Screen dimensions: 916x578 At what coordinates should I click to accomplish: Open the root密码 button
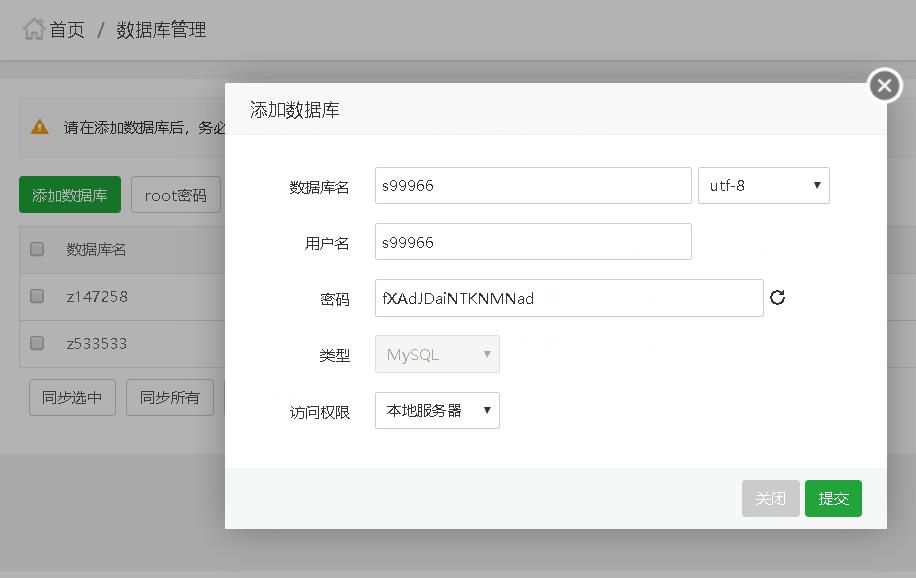coord(175,195)
